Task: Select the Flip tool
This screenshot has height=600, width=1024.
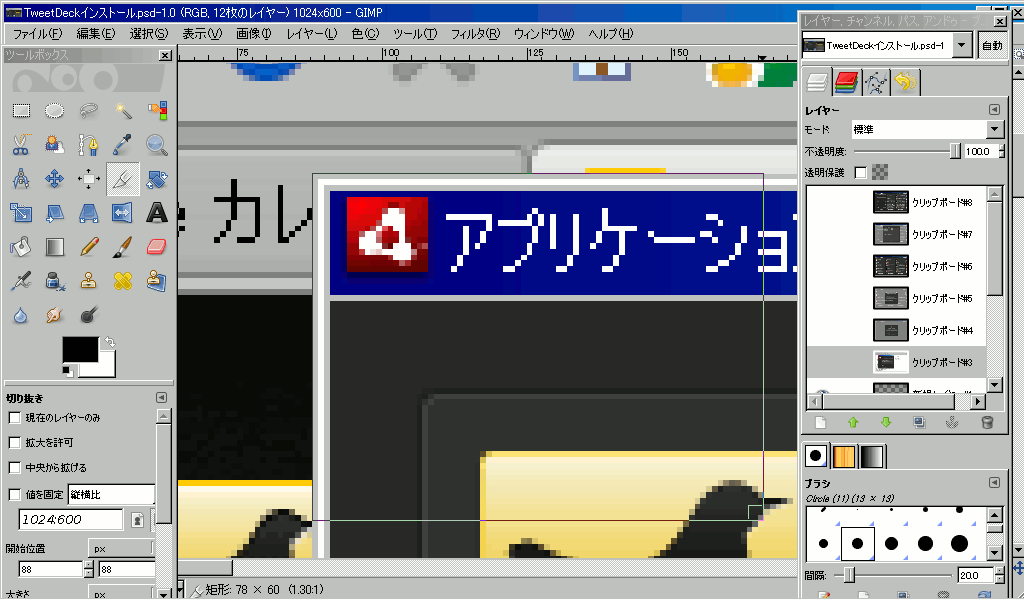Action: coord(123,213)
